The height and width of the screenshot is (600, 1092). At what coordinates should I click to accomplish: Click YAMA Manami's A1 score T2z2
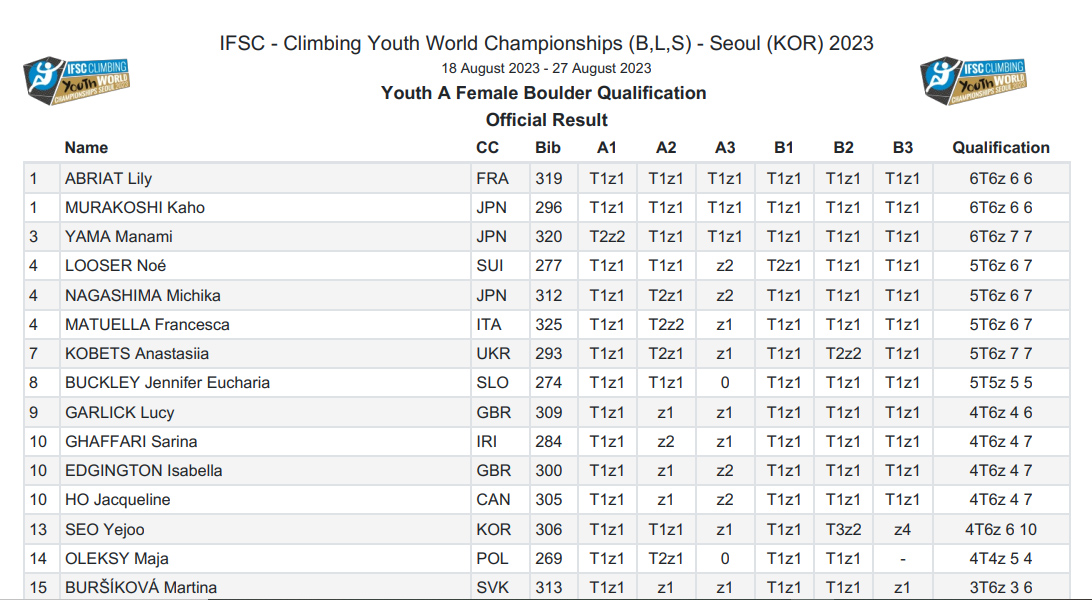607,237
